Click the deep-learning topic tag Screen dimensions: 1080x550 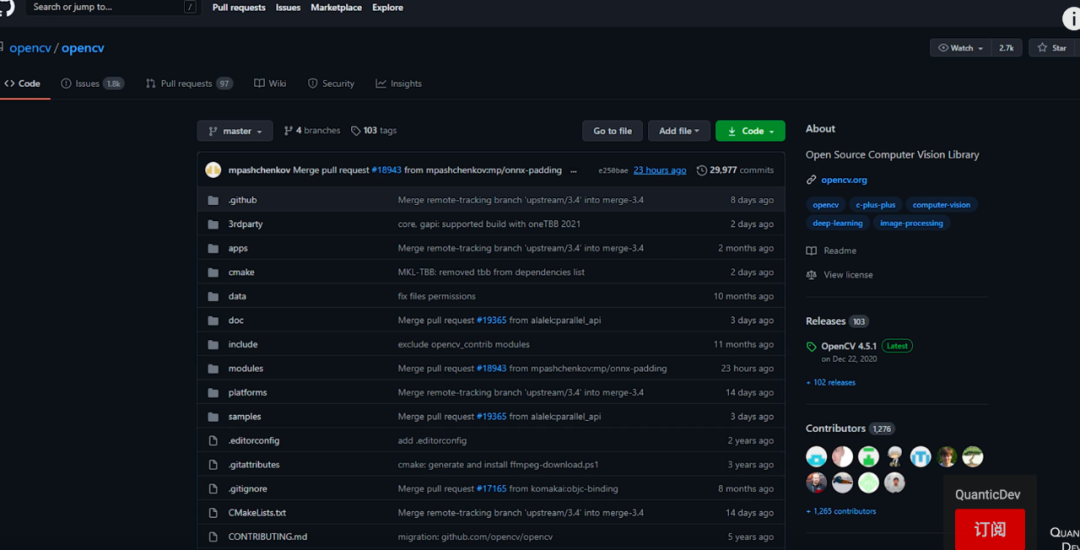point(838,223)
